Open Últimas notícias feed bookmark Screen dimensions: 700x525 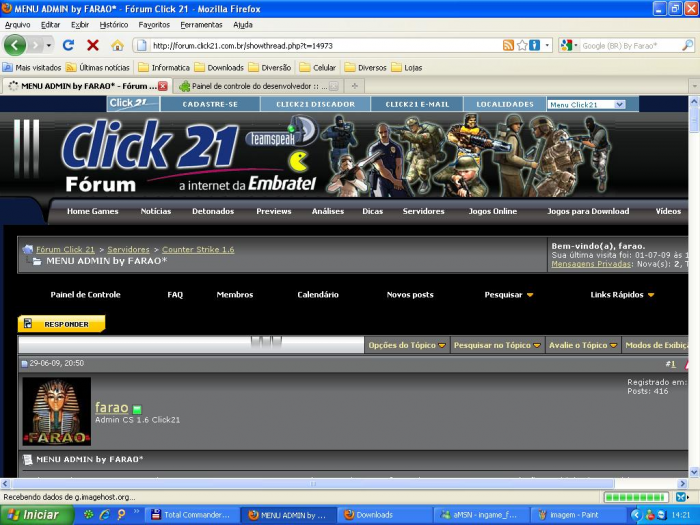tap(98, 67)
